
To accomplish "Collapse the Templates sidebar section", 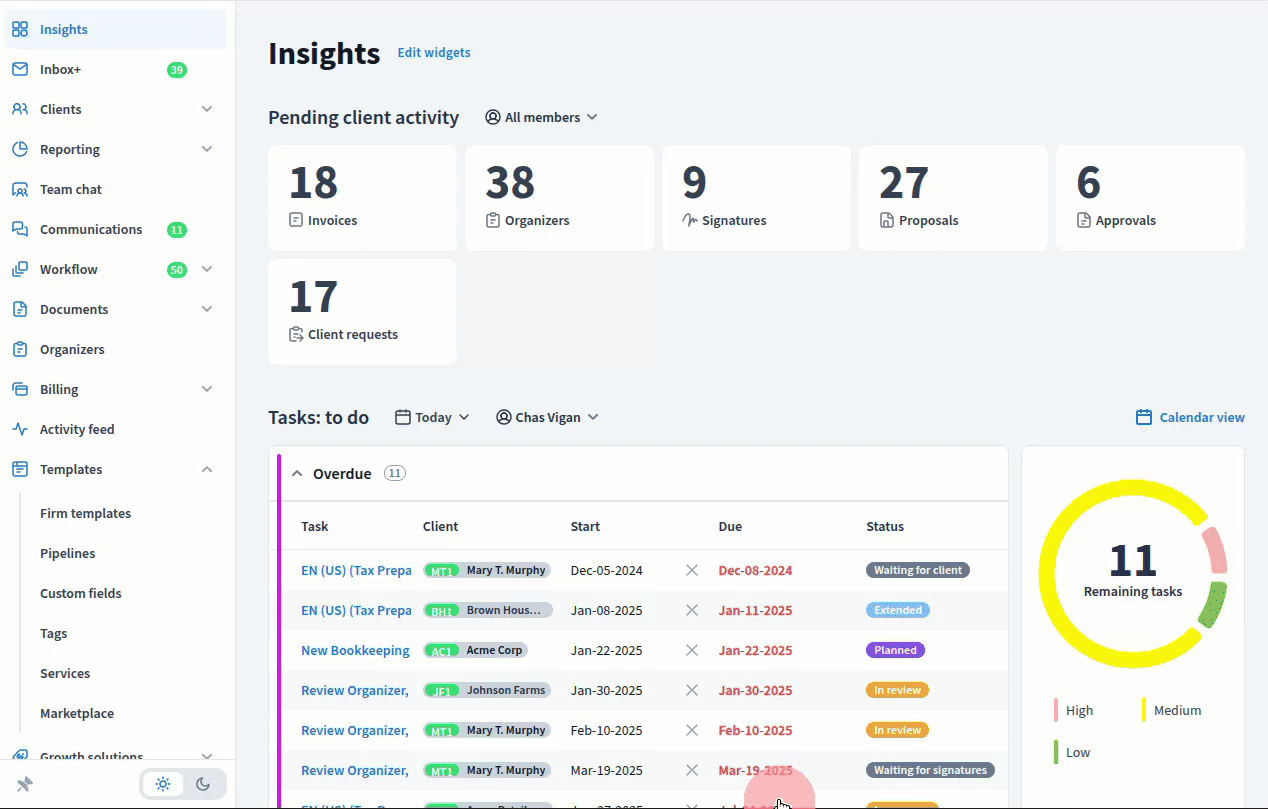I will 207,469.
